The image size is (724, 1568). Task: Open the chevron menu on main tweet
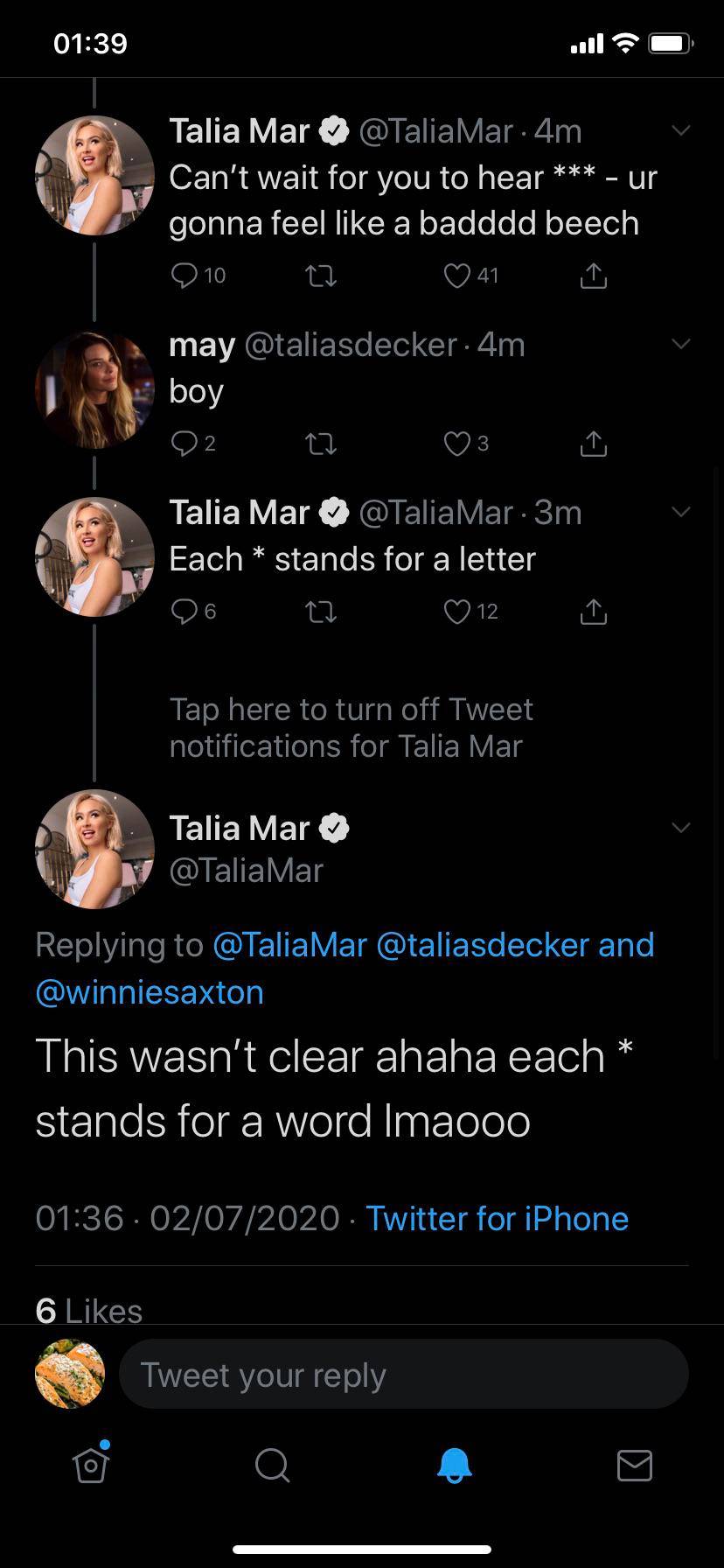[x=681, y=827]
